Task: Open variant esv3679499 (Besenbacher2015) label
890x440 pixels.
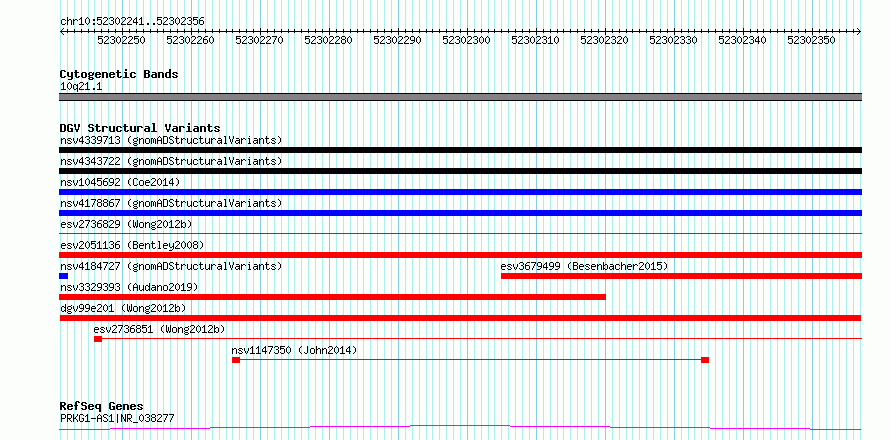Action: (584, 266)
